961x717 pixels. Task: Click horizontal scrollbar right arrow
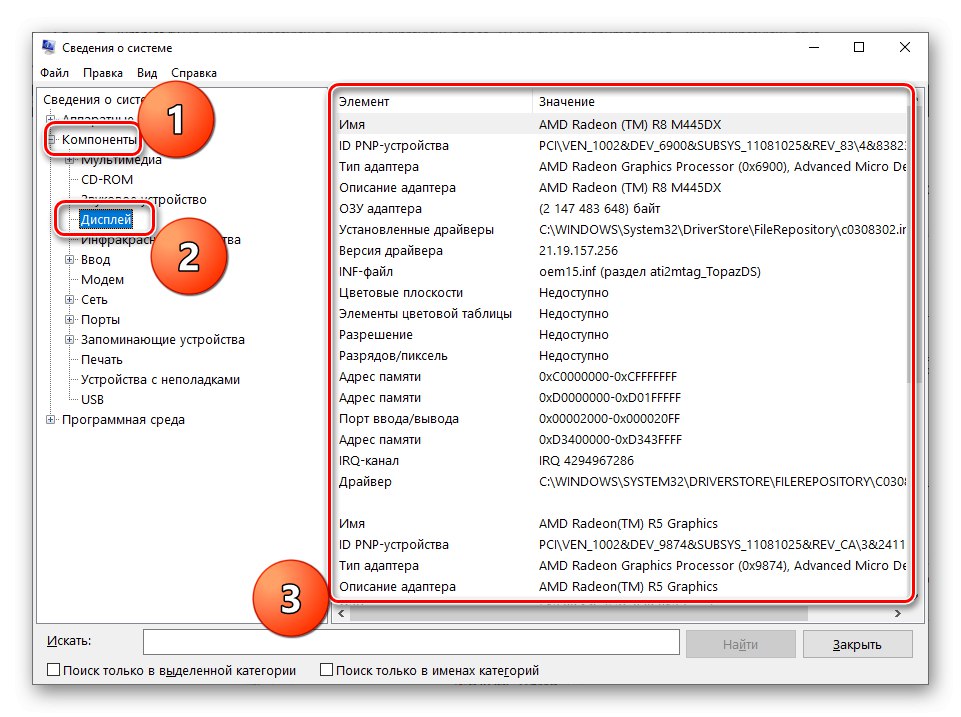[898, 613]
